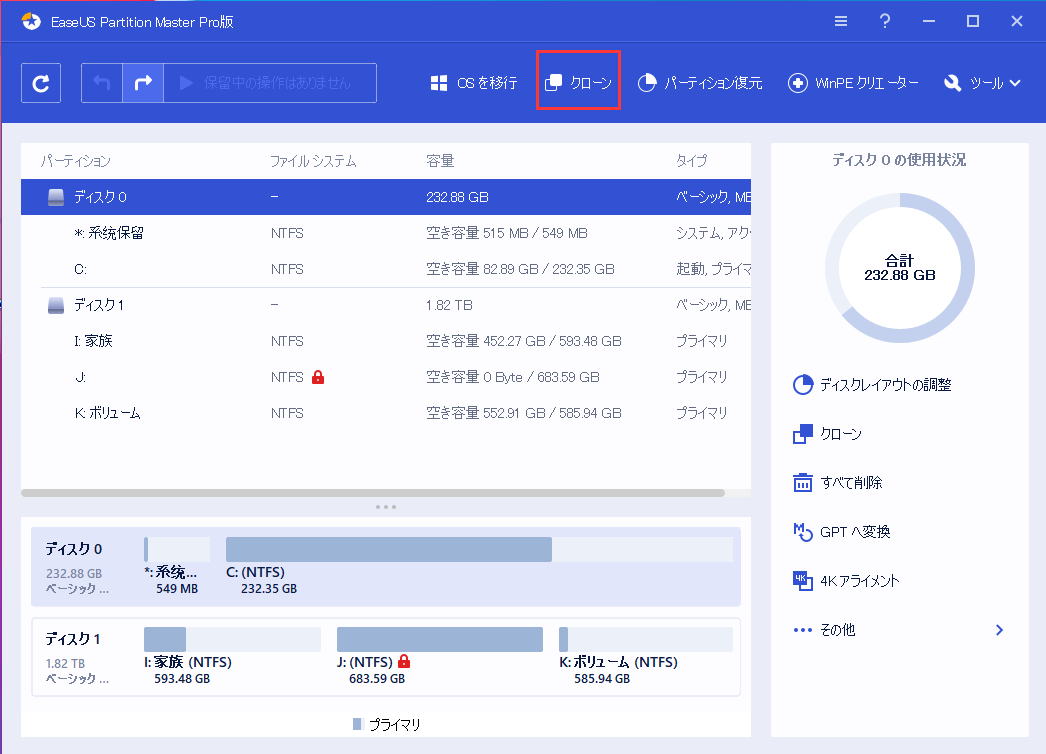This screenshot has width=1046, height=754.
Task: Click the 1.82 TB capacity cell
Action: click(x=450, y=306)
